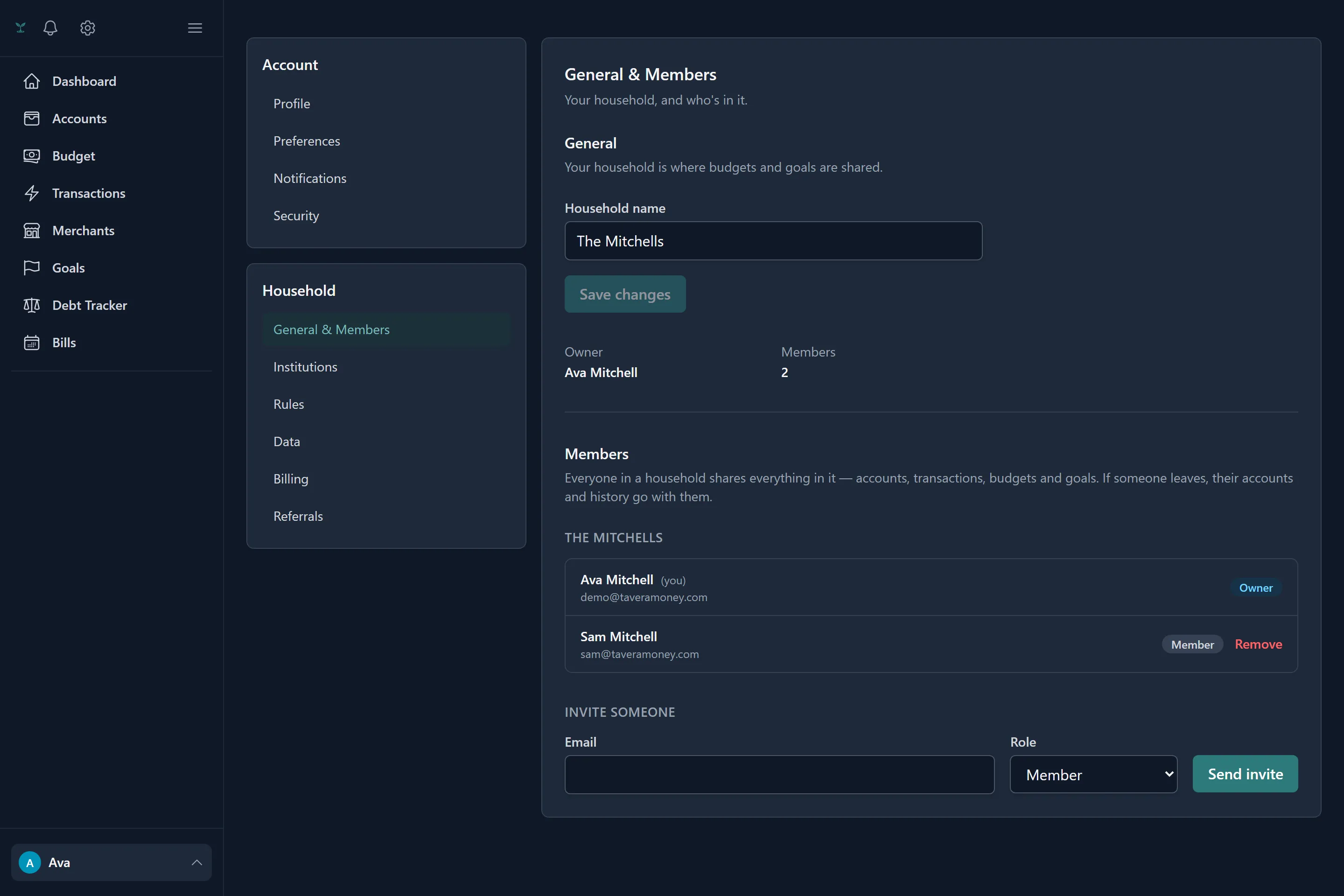The image size is (1344, 896).
Task: Open Profile settings
Action: point(386,104)
